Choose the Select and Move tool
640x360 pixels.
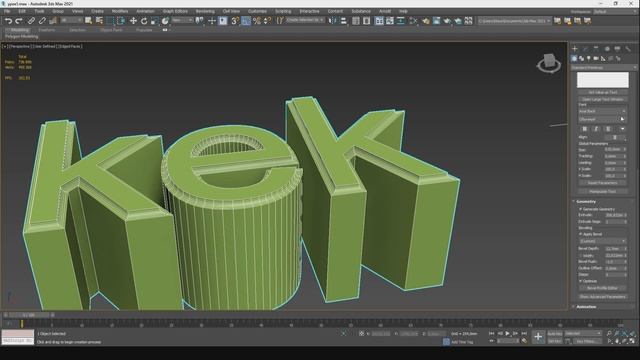coord(133,21)
